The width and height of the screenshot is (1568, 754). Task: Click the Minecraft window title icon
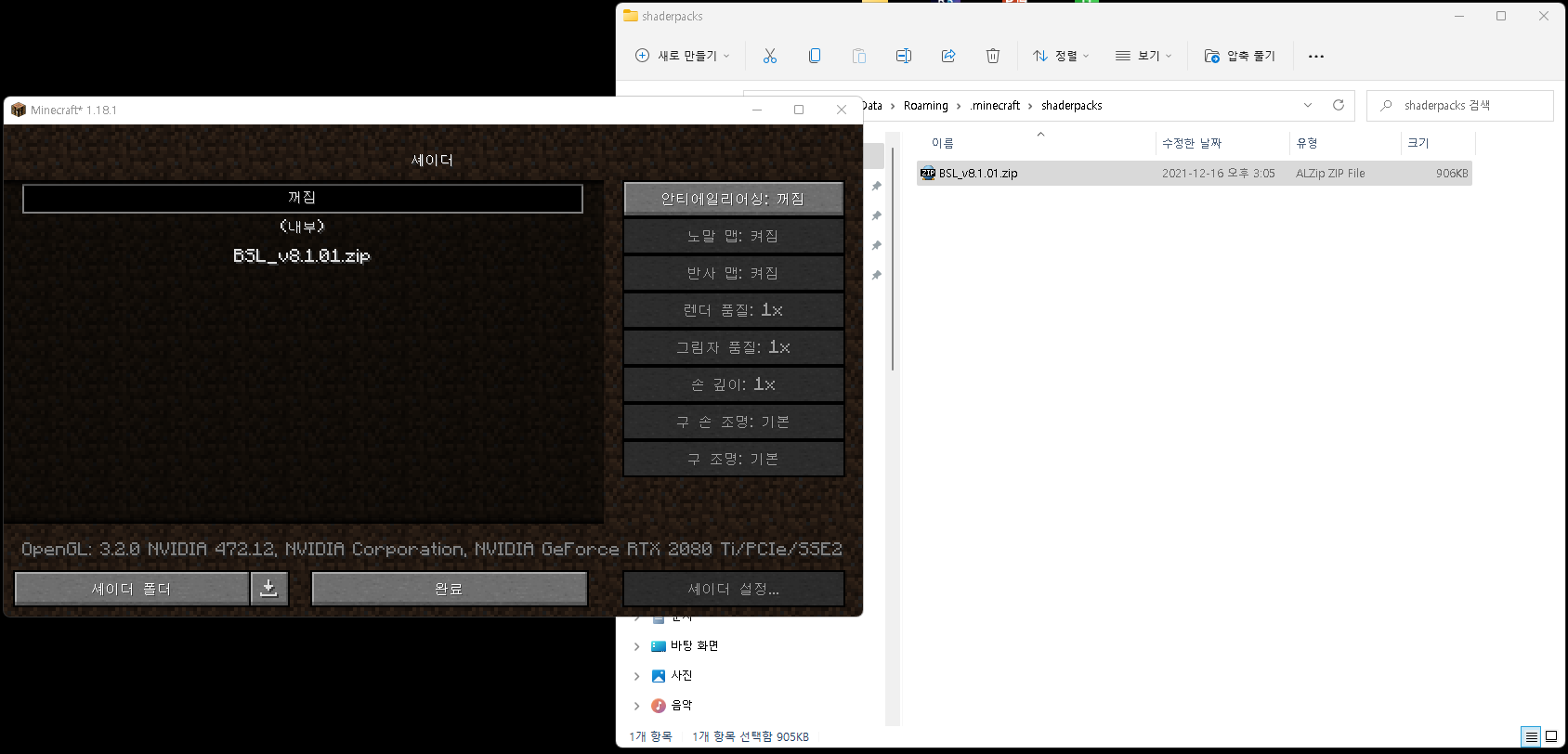tap(19, 110)
